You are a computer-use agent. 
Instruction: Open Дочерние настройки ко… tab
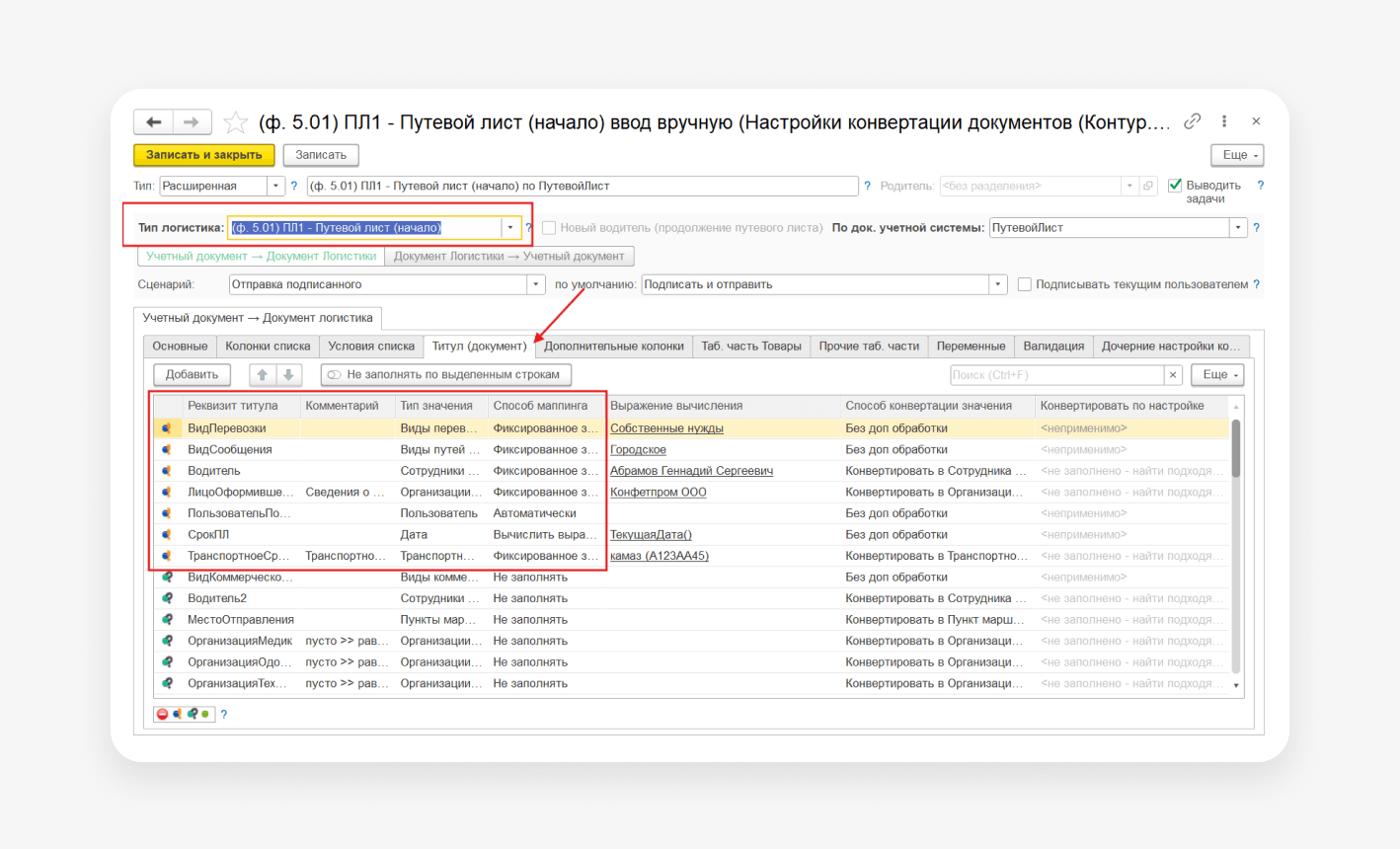click(1171, 347)
